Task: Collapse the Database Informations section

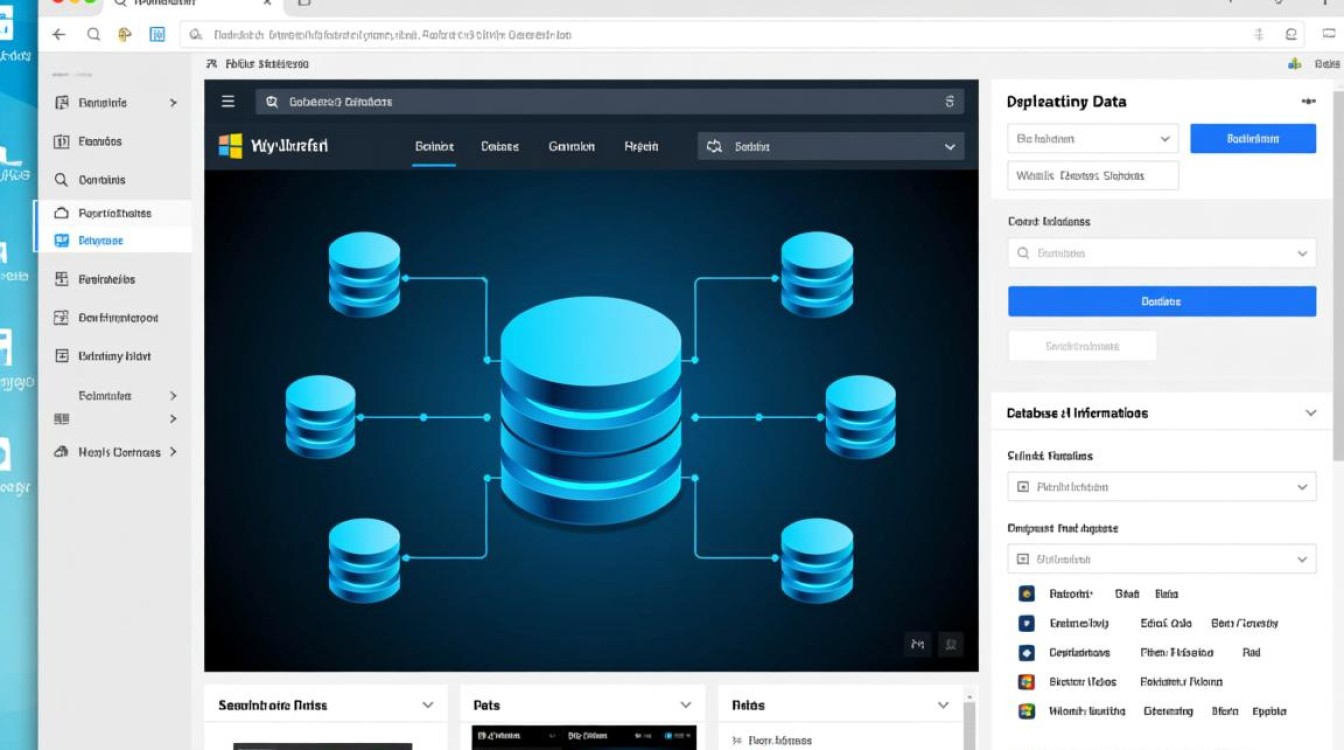Action: [1310, 413]
